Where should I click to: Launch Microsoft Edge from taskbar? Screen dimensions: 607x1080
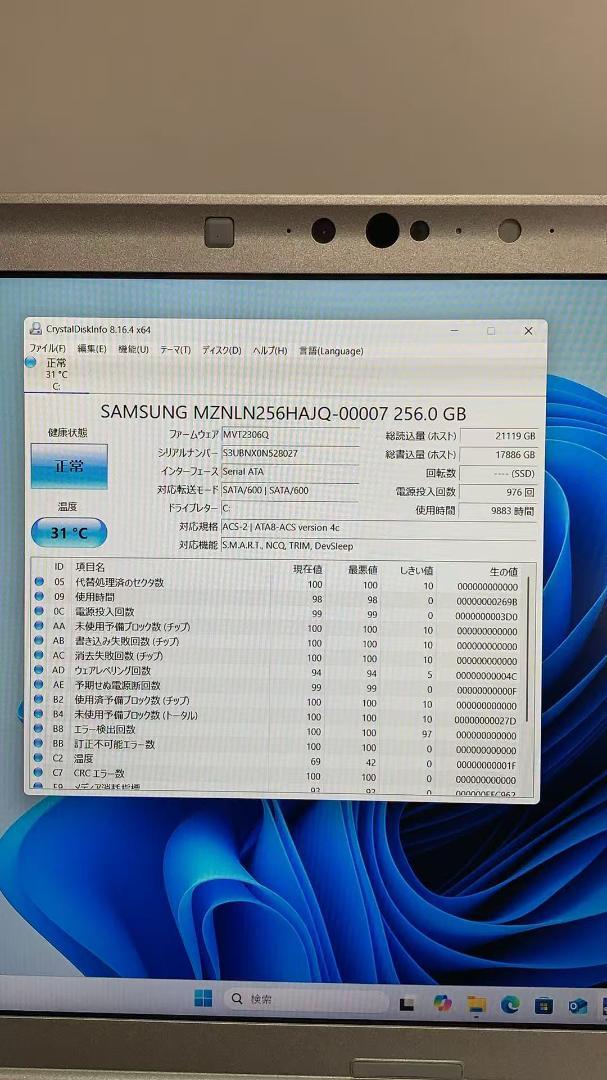click(x=510, y=1006)
